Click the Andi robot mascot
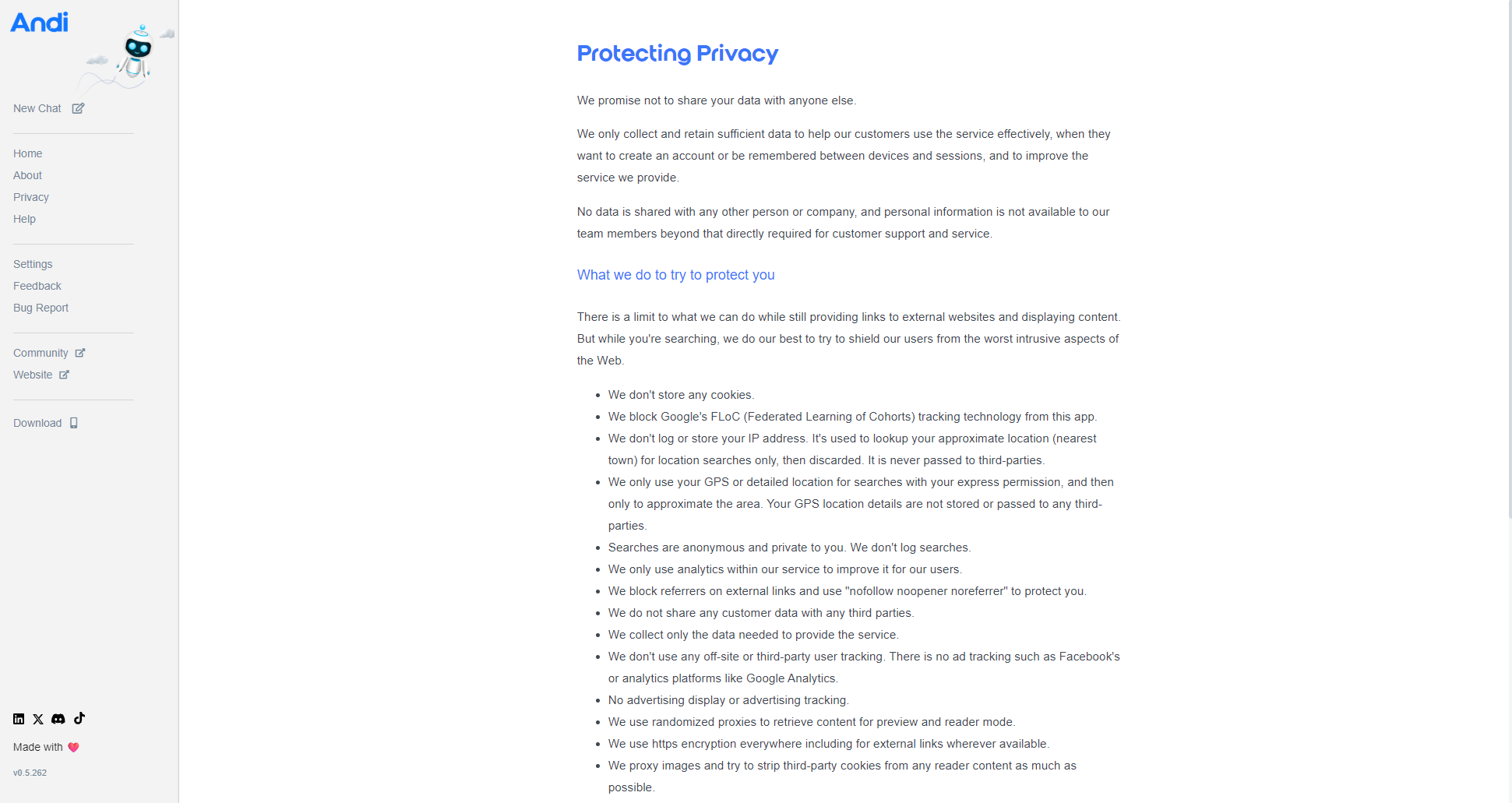Screen dimensions: 1512x803 click(x=137, y=54)
